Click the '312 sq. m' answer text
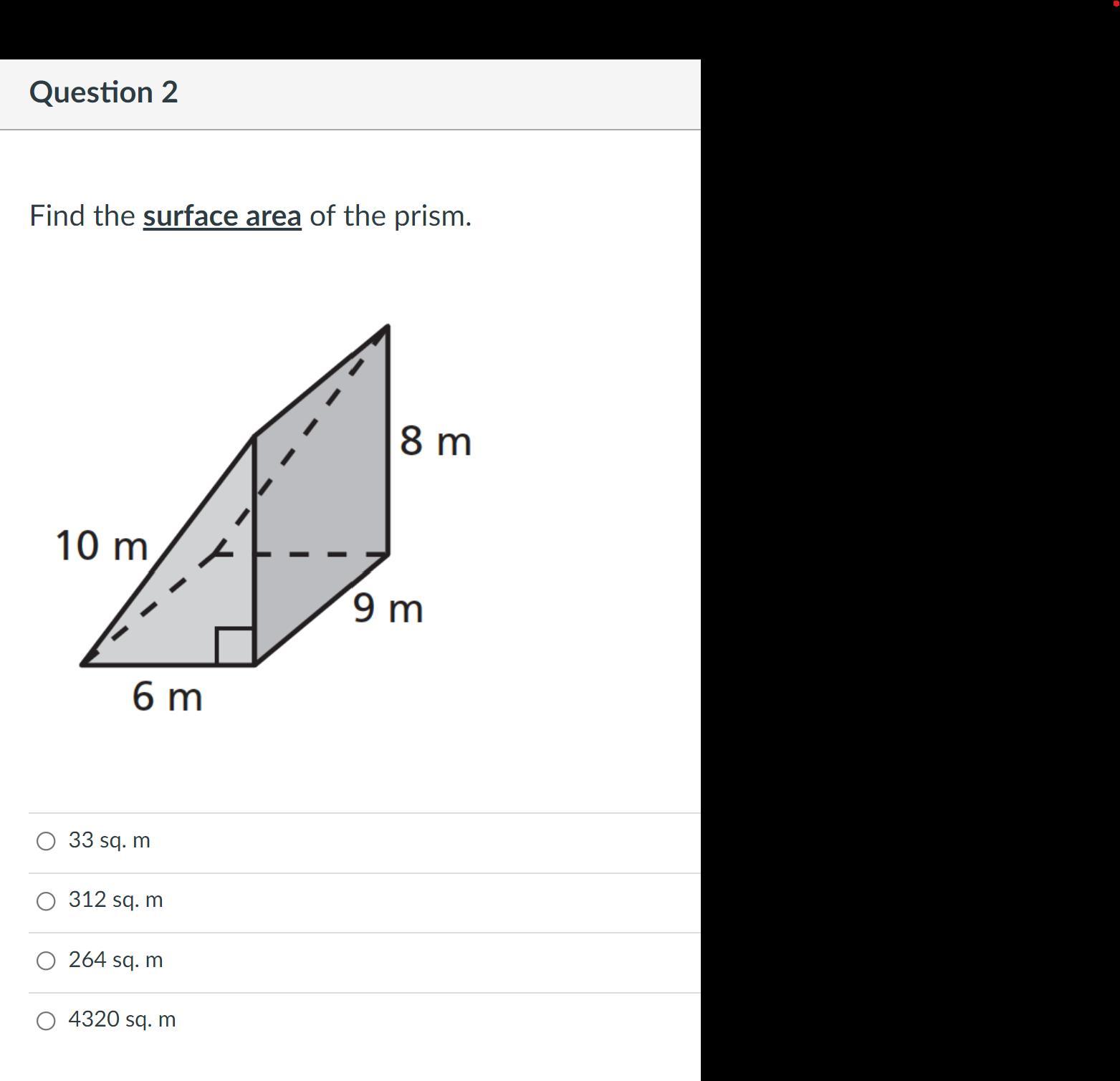The height and width of the screenshot is (1081, 1120). point(116,900)
